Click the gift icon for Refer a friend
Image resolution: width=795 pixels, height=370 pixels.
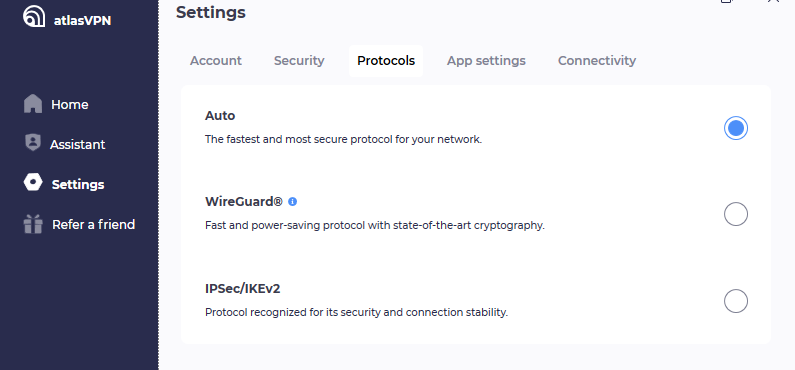coord(33,224)
